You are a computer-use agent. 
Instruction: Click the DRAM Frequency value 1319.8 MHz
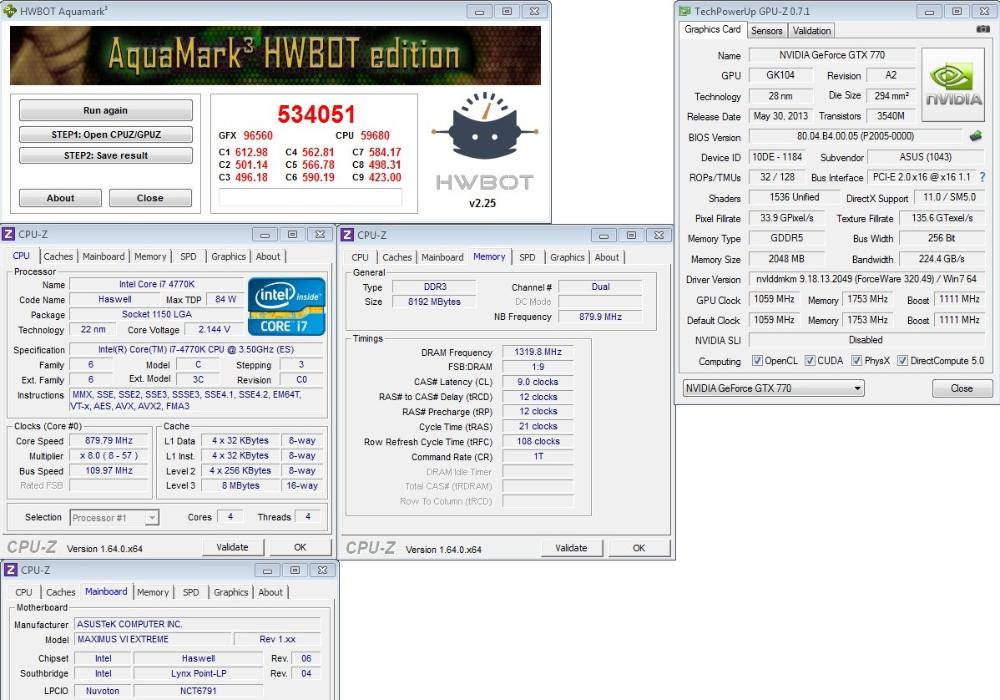538,352
